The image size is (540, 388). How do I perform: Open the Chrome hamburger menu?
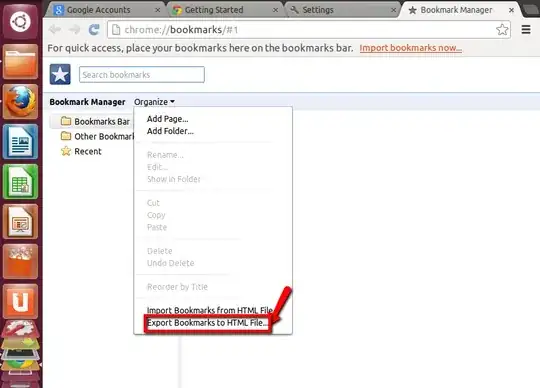coord(526,30)
